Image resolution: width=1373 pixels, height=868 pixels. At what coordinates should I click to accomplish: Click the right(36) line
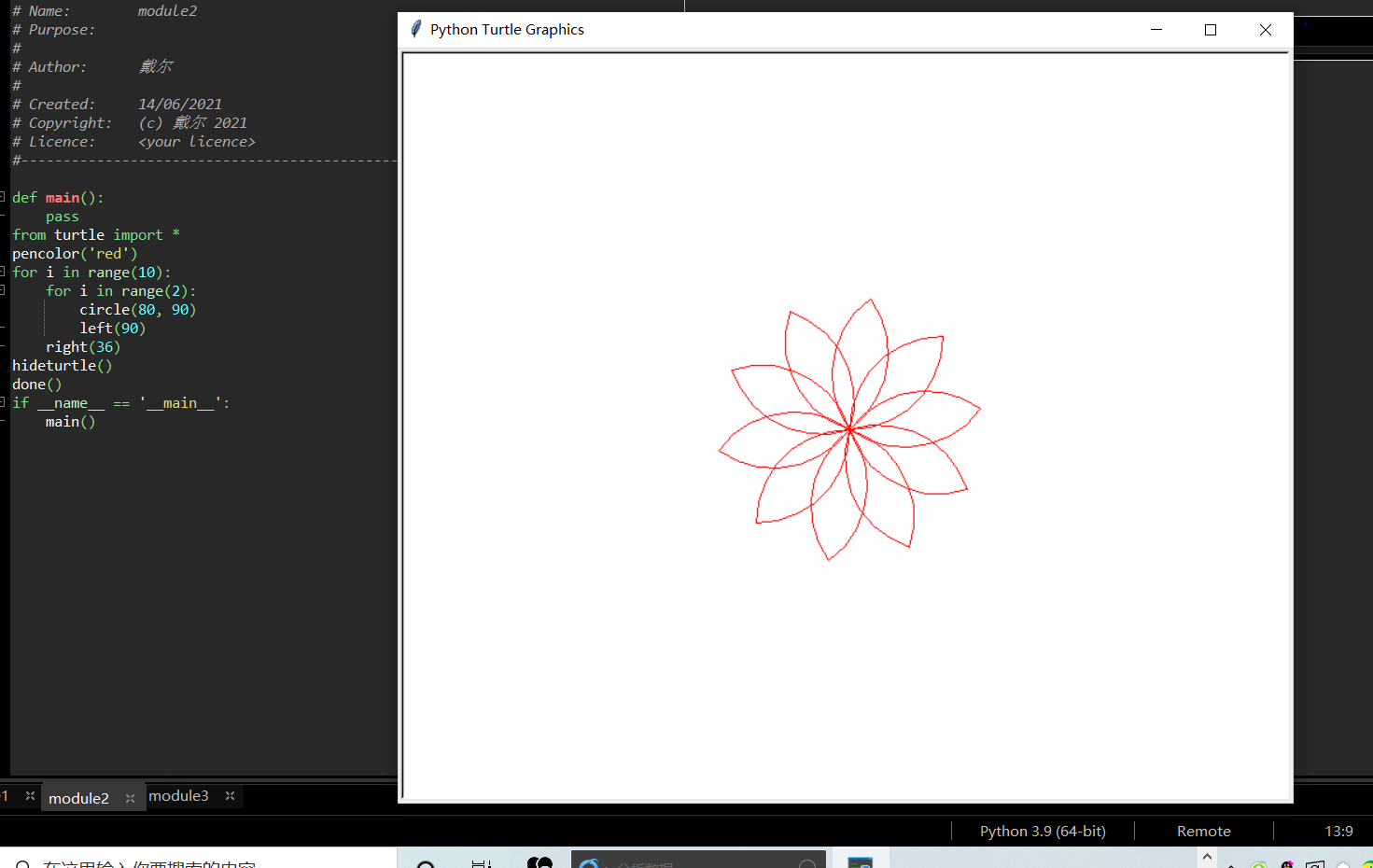point(83,346)
